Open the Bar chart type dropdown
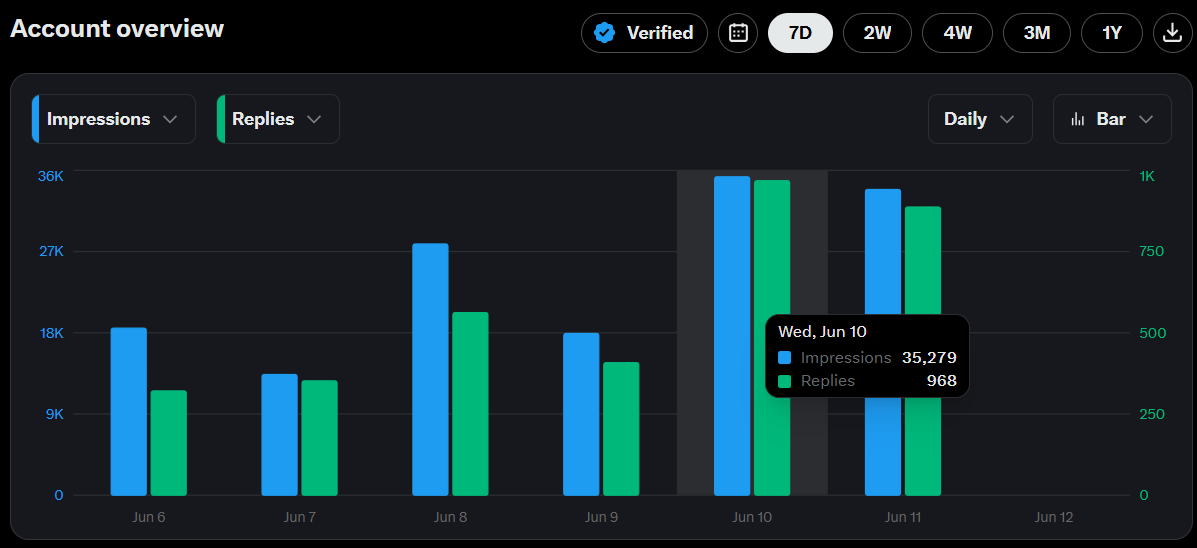This screenshot has width=1197, height=548. pos(1112,119)
